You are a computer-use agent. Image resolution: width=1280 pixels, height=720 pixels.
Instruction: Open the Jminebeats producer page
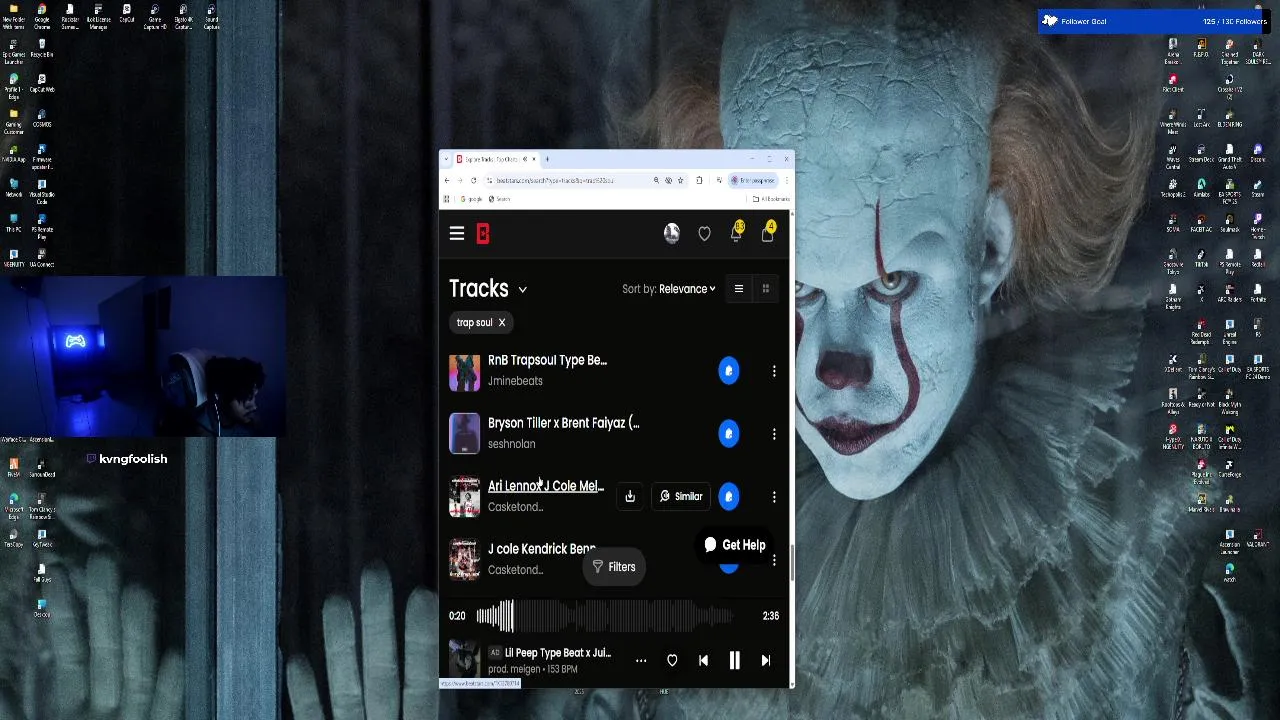(515, 381)
